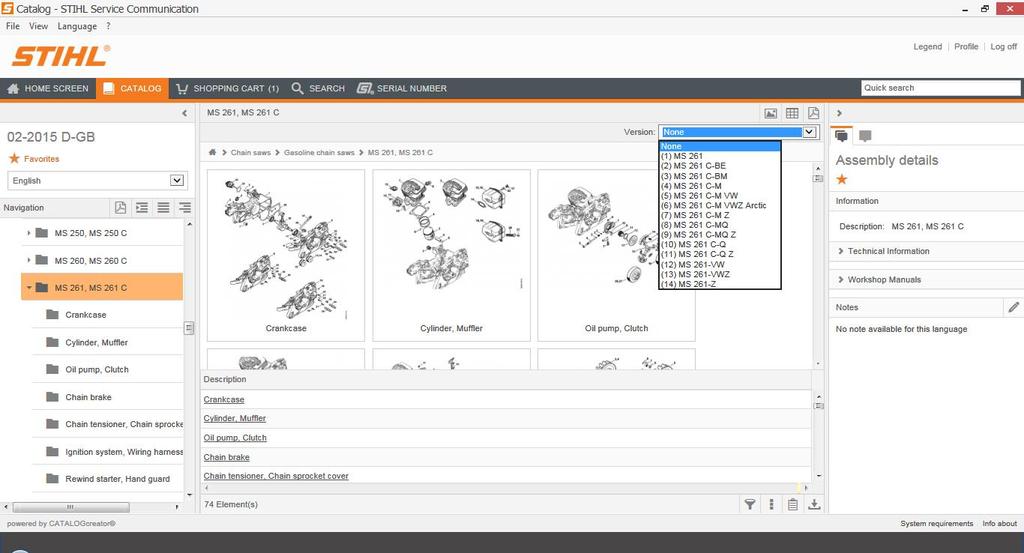This screenshot has height=553, width=1024.
Task: Choose (14) MS 261-Z version
Action: pos(720,284)
